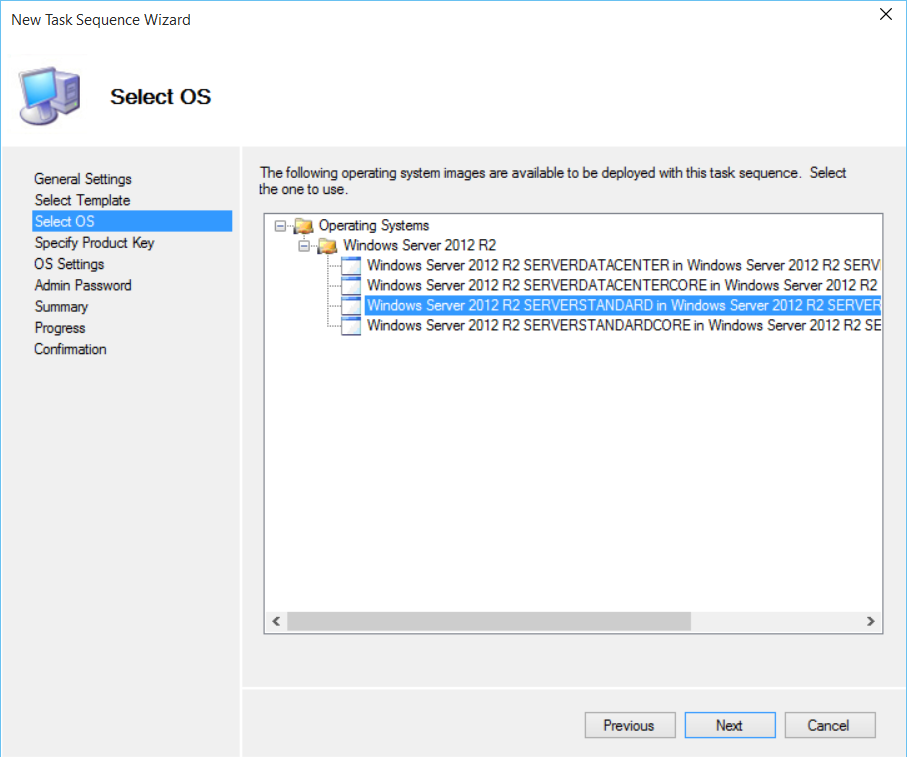Jump to Specify Product Key step
Viewport: 907px width, 757px height.
94,243
